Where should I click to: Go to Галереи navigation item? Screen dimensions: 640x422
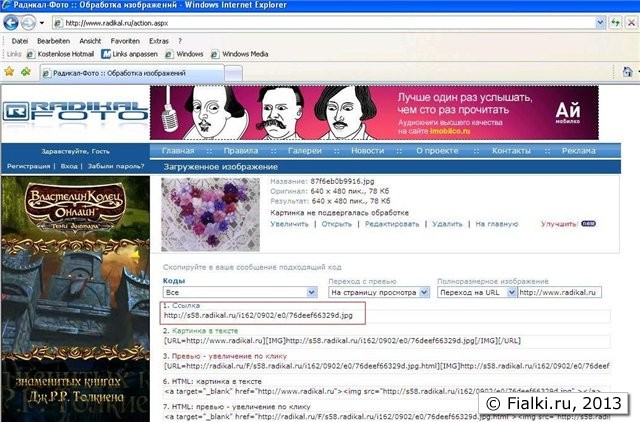304,151
